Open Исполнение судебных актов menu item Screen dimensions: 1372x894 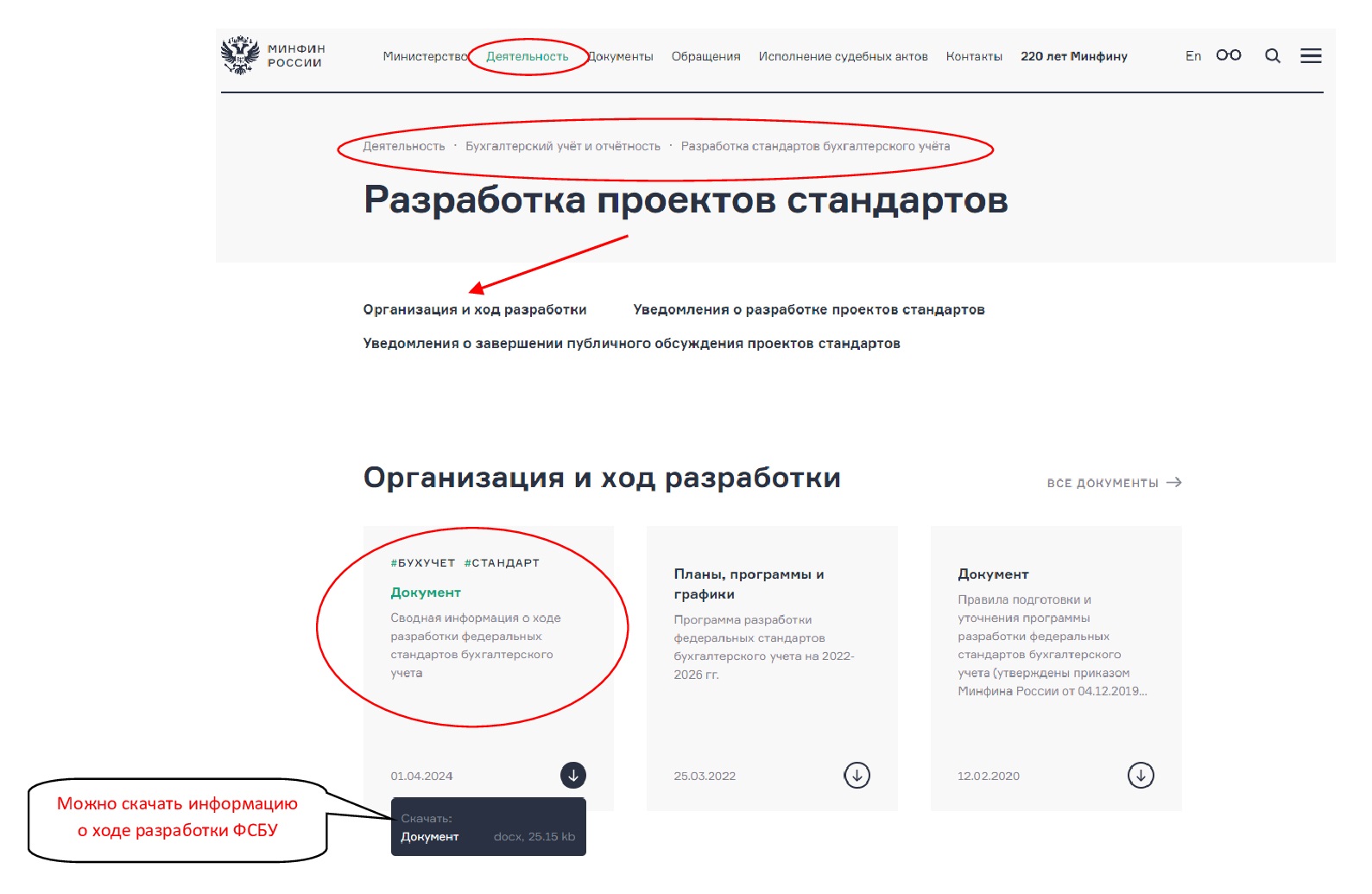point(844,56)
